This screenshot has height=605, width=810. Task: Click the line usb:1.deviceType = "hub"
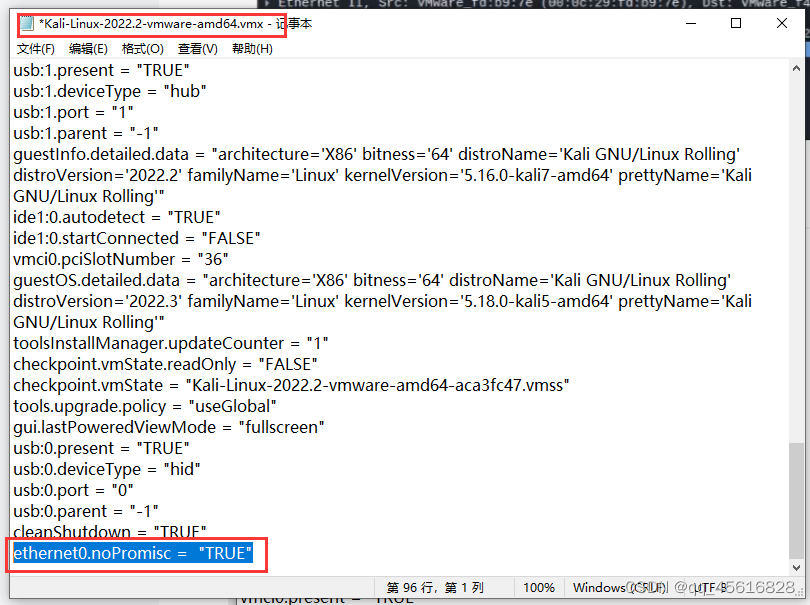coord(110,91)
